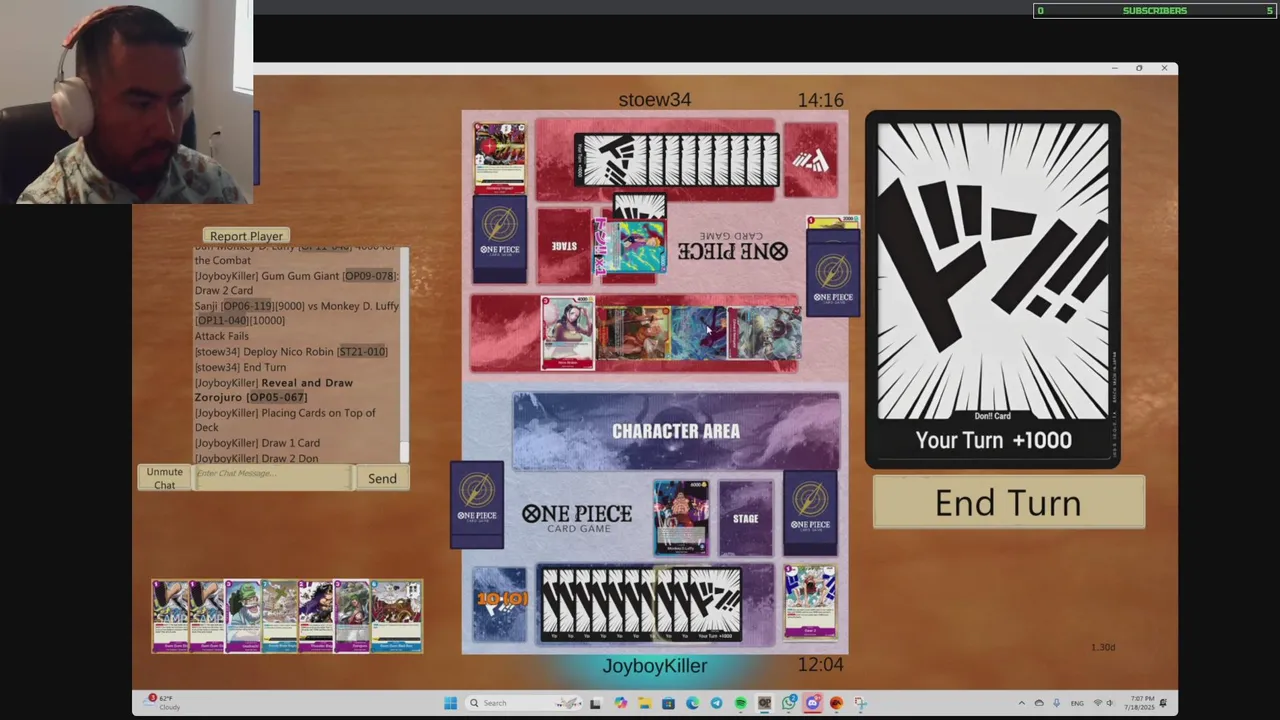Click Sanji OP06-119 link in log
The image size is (1280, 720).
click(246, 306)
